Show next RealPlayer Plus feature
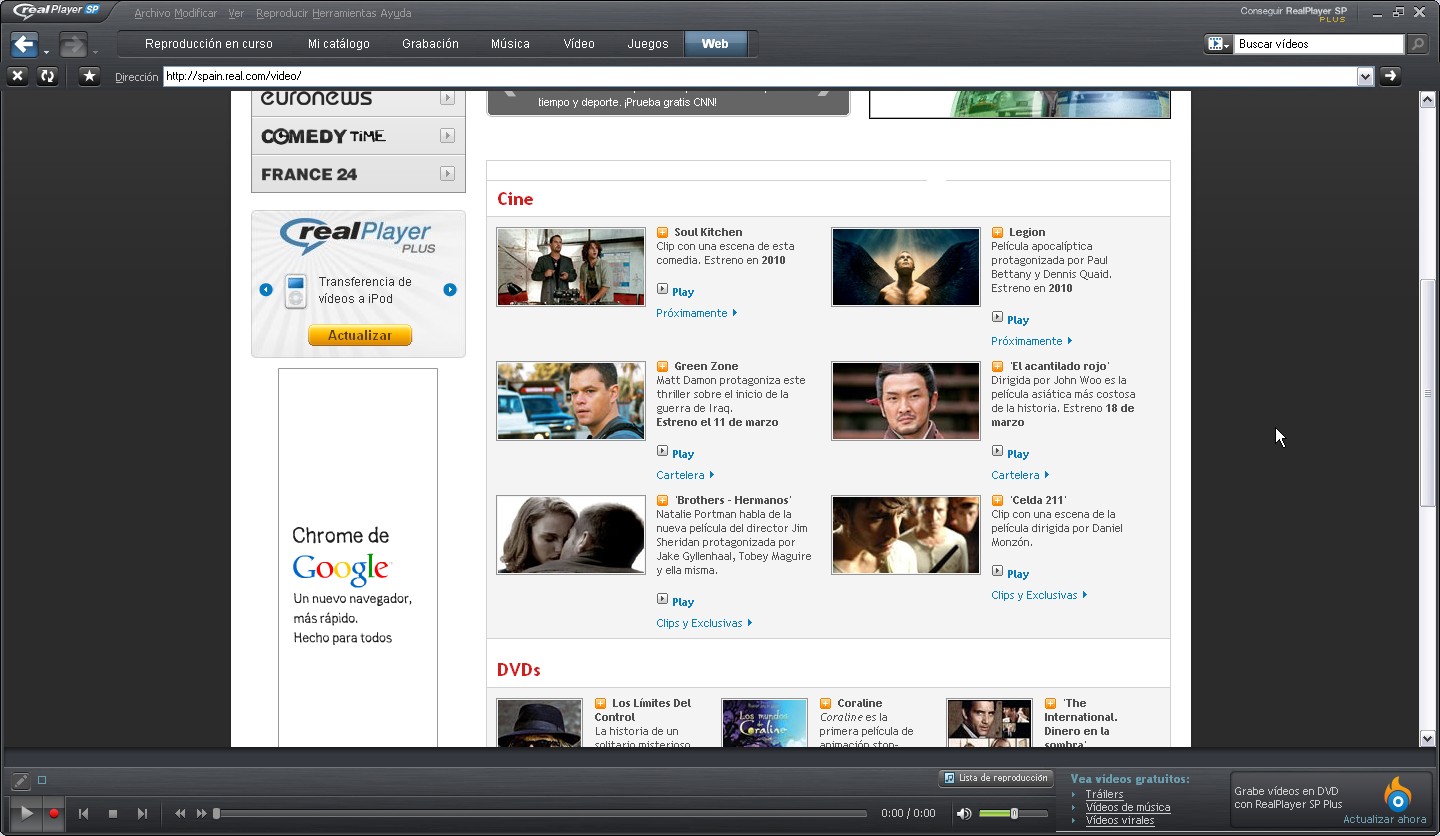1440x836 pixels. coord(450,290)
